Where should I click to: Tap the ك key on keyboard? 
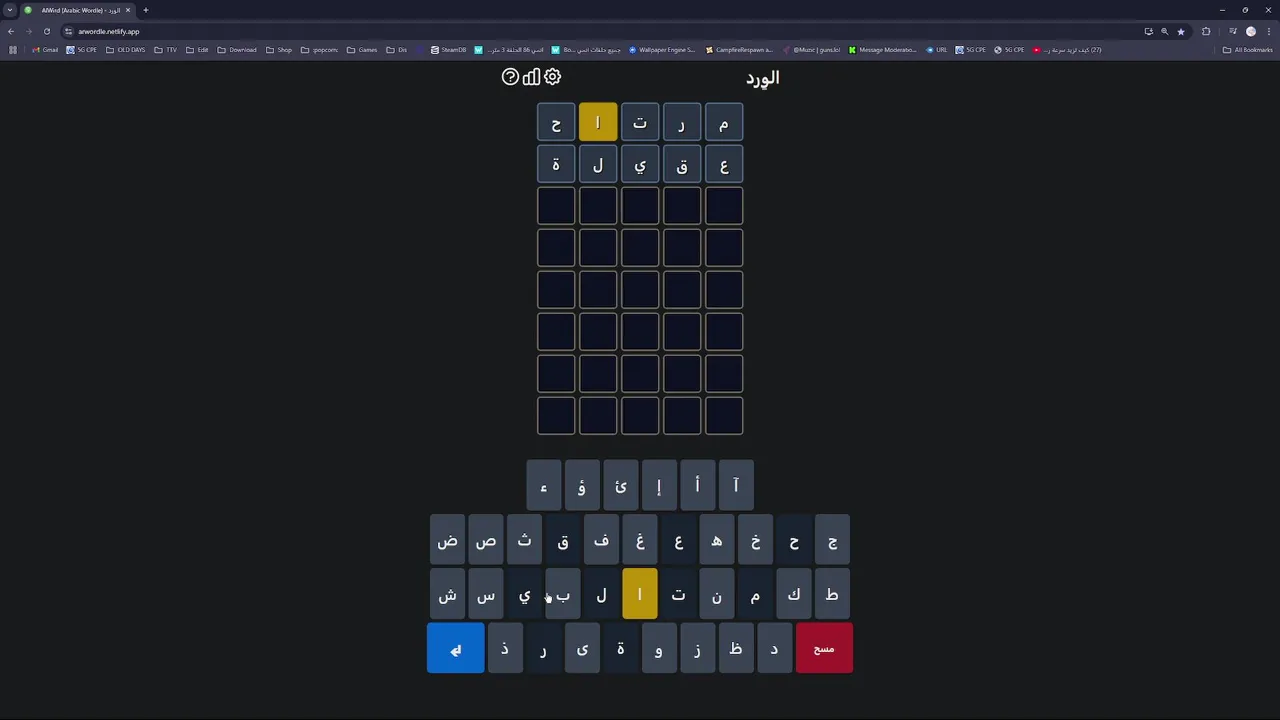click(x=794, y=594)
